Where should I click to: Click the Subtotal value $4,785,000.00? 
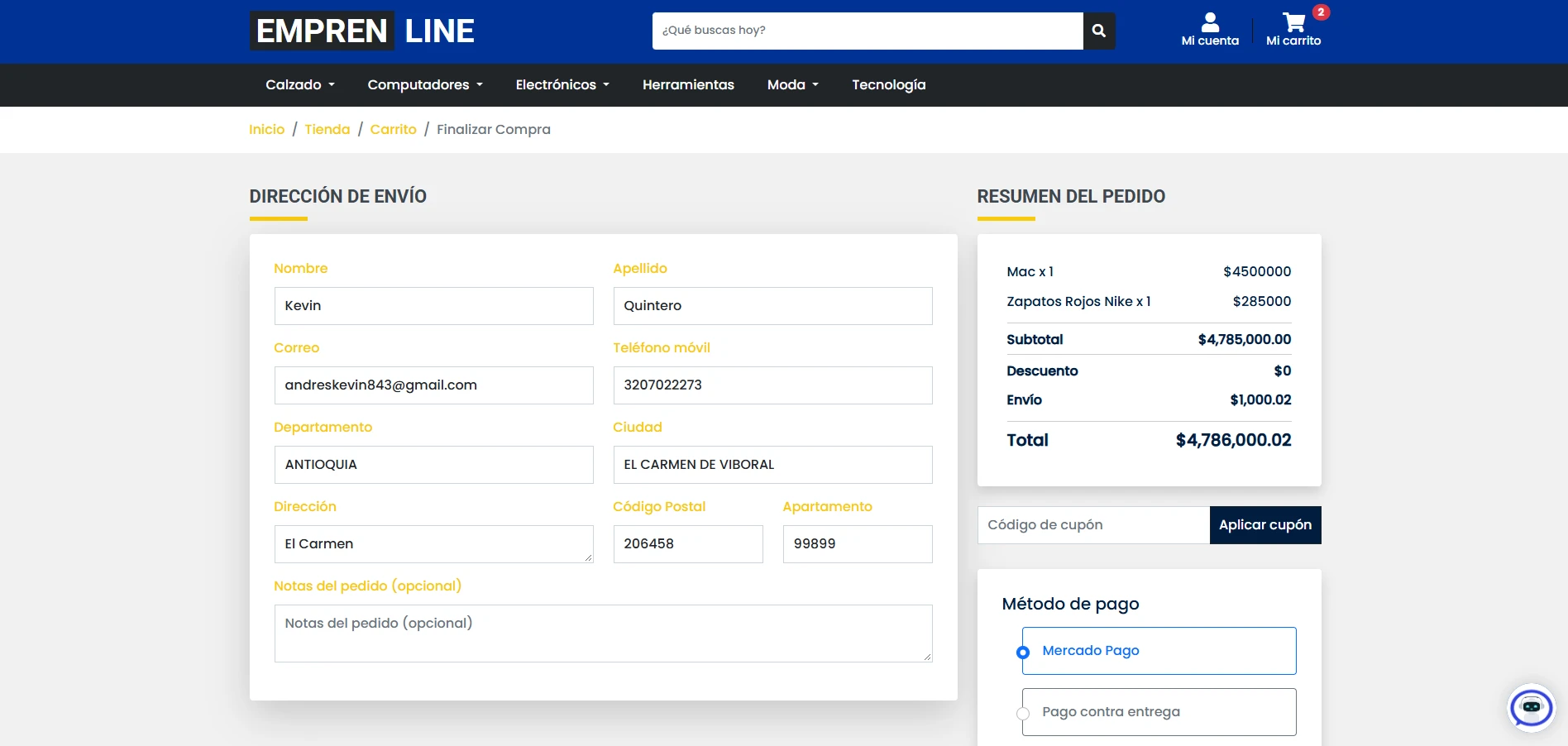[x=1245, y=339]
